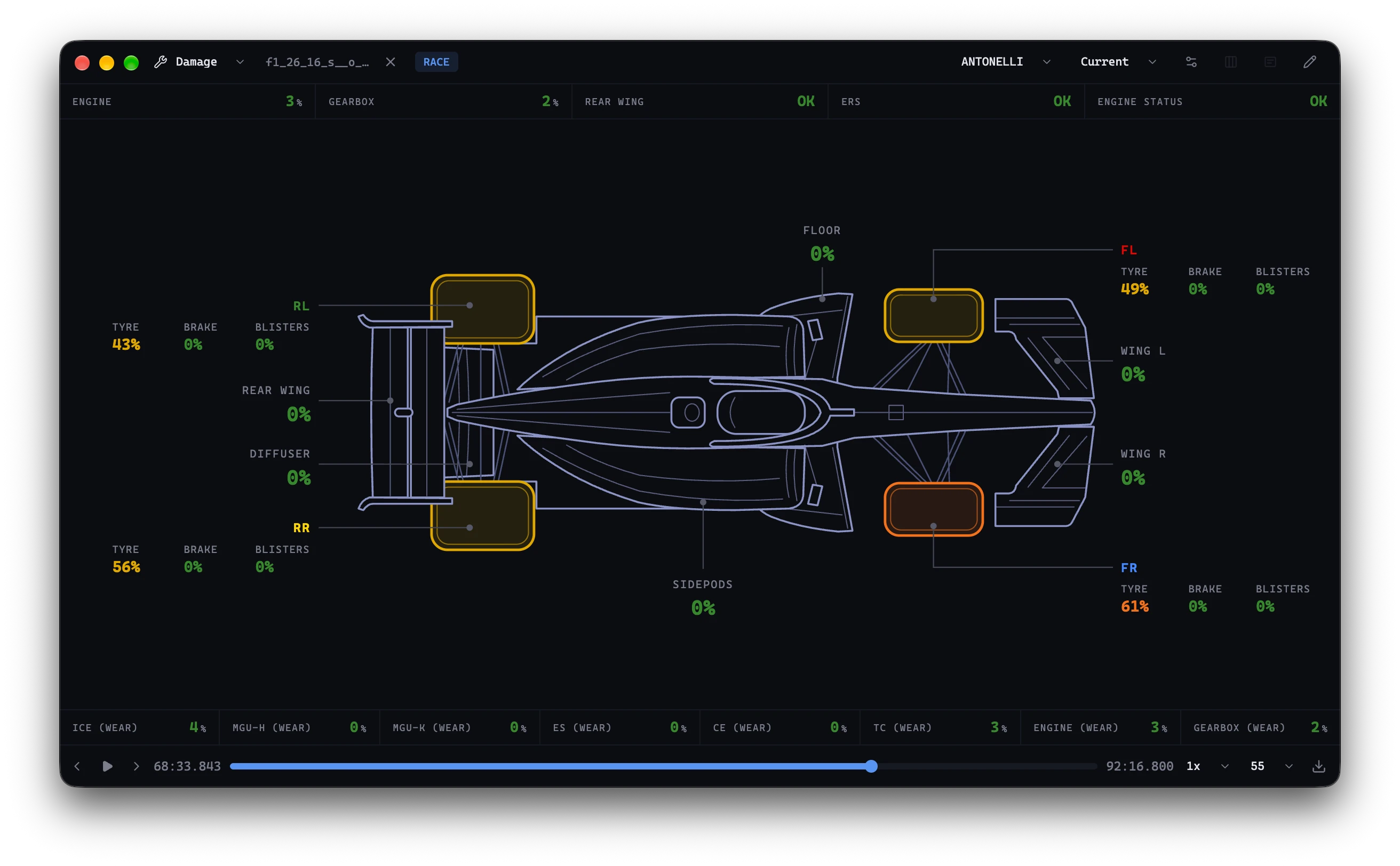Close the f1_26_16_s__o_… tab
Image resolution: width=1400 pixels, height=866 pixels.
coord(390,62)
